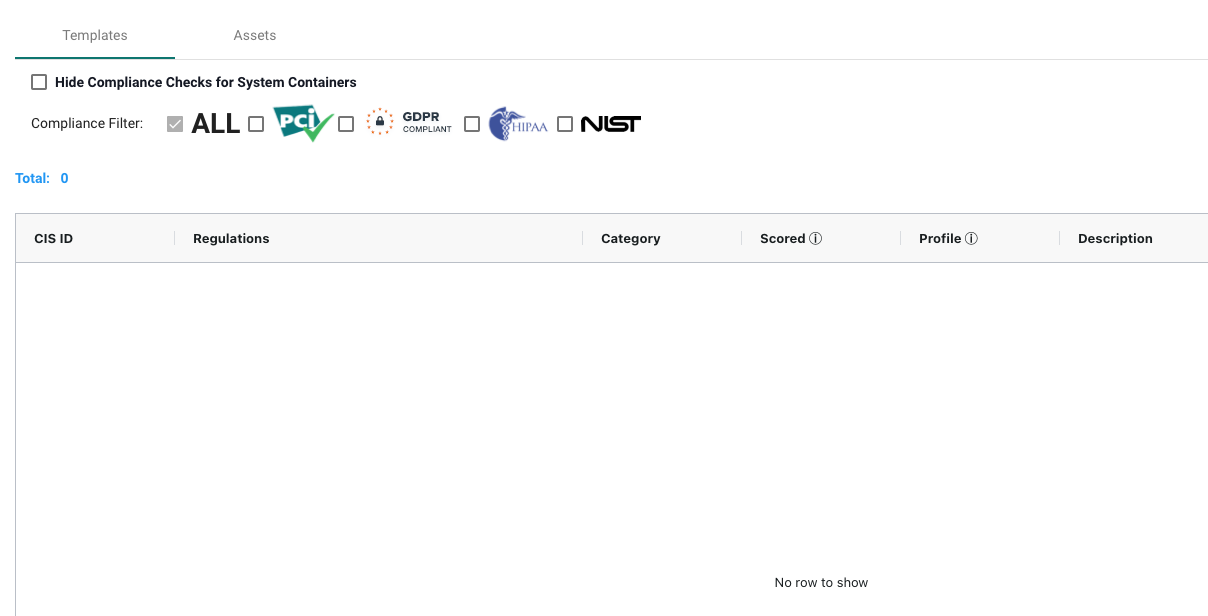Select the Templates tab
This screenshot has height=616, width=1208.
click(94, 35)
